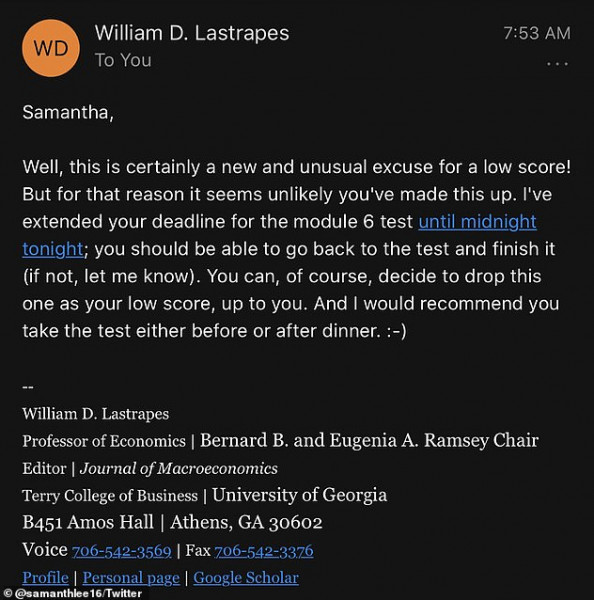Open the "until midnight" date link
The height and width of the screenshot is (600, 594).
pyautogui.click(x=477, y=222)
